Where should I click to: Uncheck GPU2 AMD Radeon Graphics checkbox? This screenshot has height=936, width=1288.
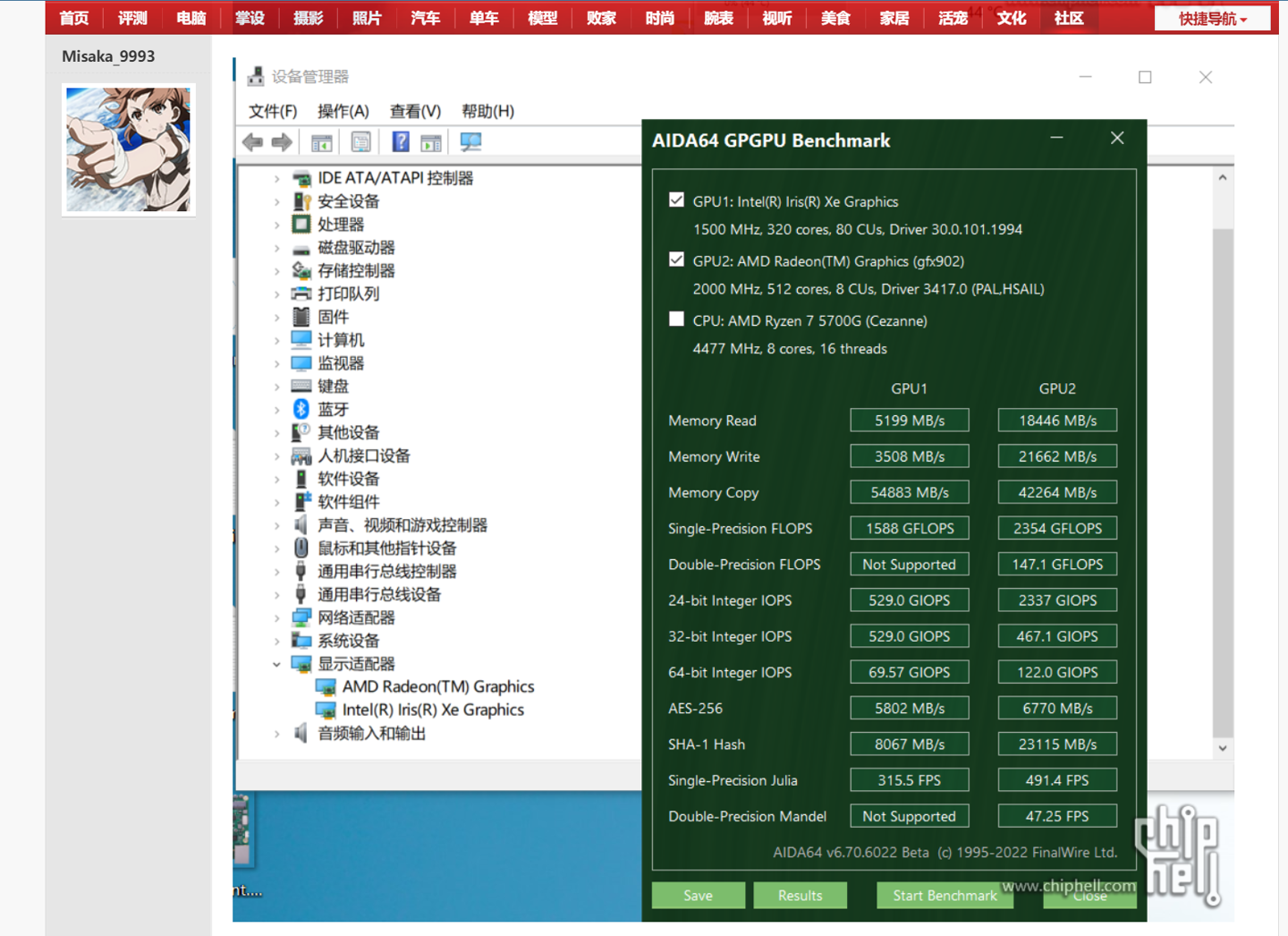click(x=677, y=260)
